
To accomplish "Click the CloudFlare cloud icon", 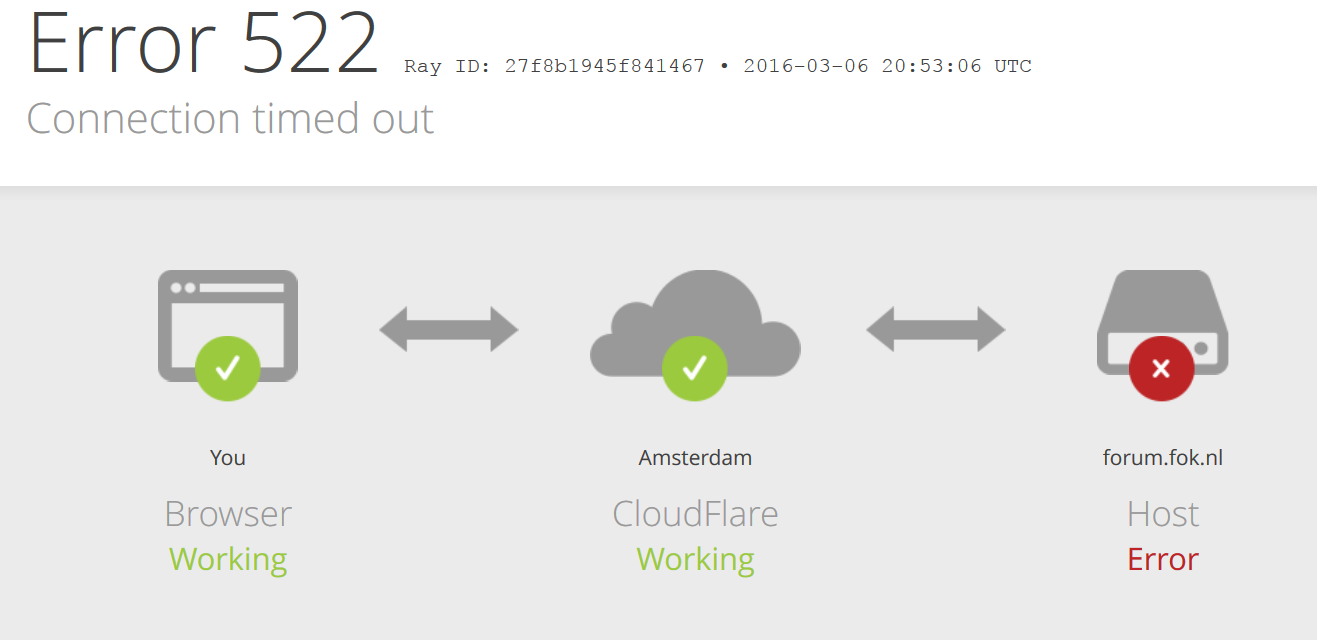I will point(695,324).
